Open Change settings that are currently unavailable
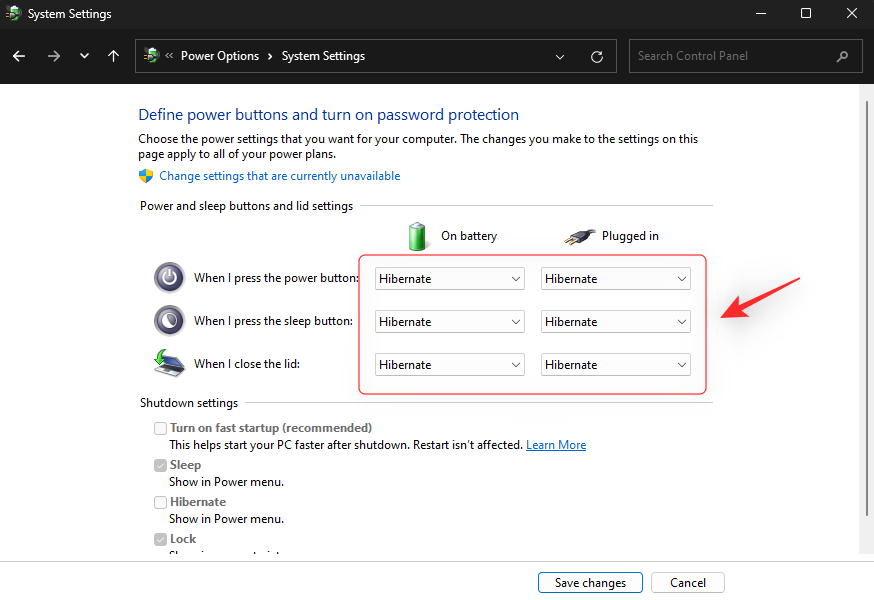The height and width of the screenshot is (600, 874). [x=280, y=176]
